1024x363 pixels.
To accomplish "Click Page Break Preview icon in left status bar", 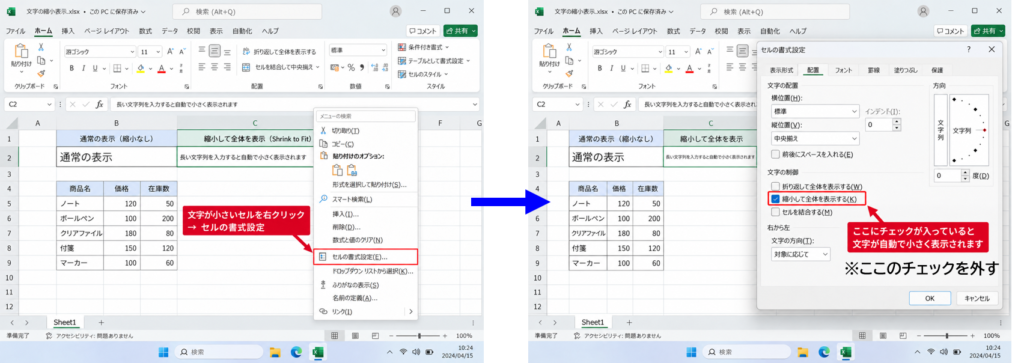I will (x=375, y=336).
